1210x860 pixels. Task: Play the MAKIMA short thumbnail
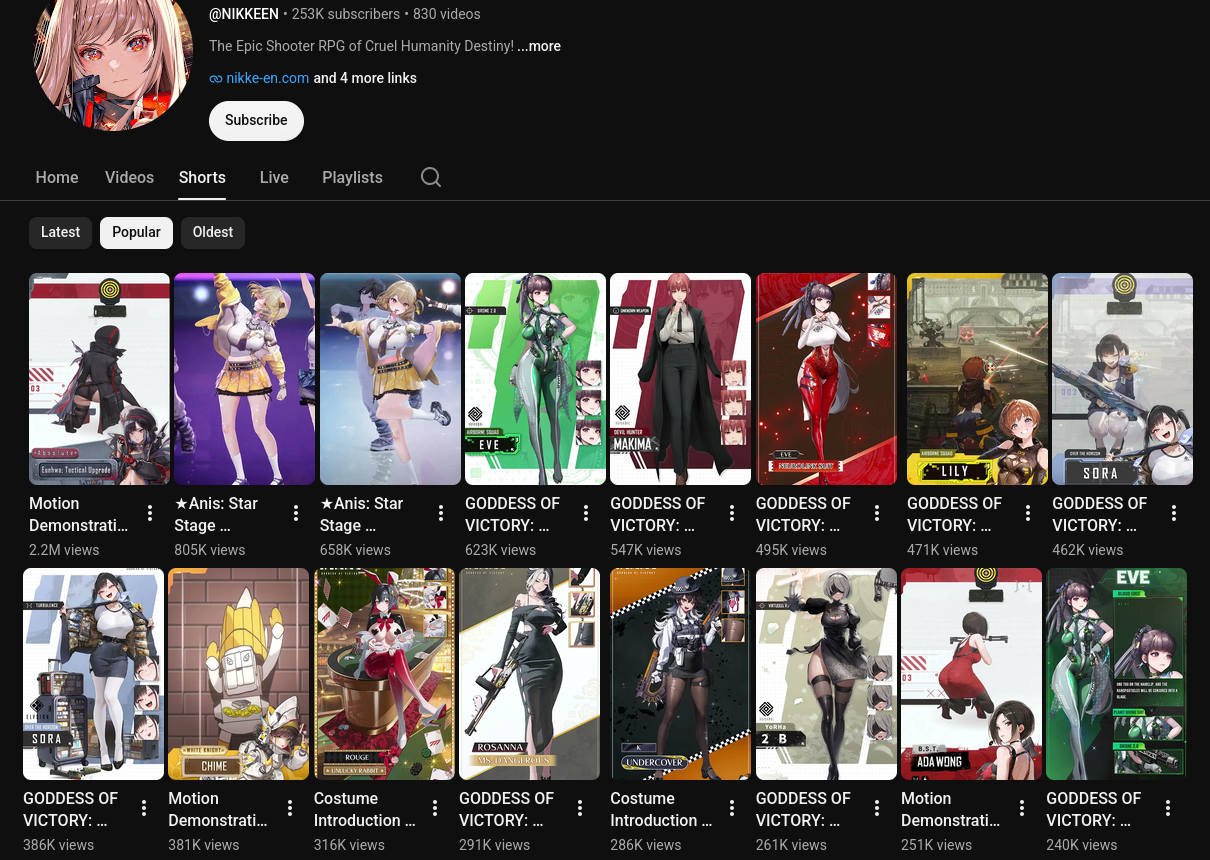[680, 379]
